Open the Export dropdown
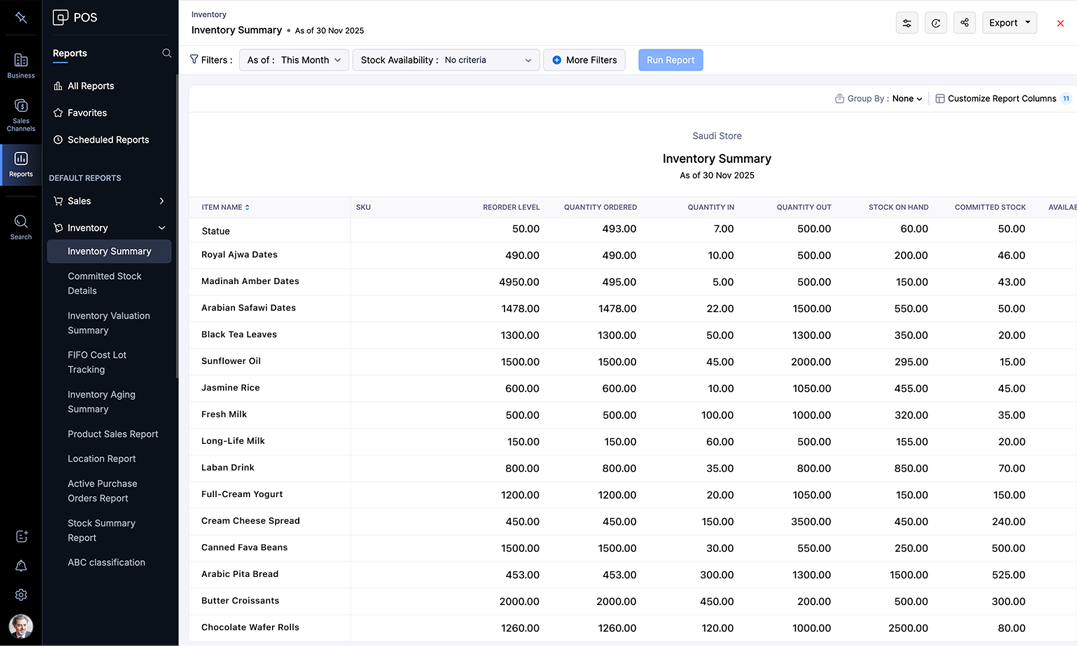This screenshot has width=1077, height=646. pyautogui.click(x=1009, y=23)
